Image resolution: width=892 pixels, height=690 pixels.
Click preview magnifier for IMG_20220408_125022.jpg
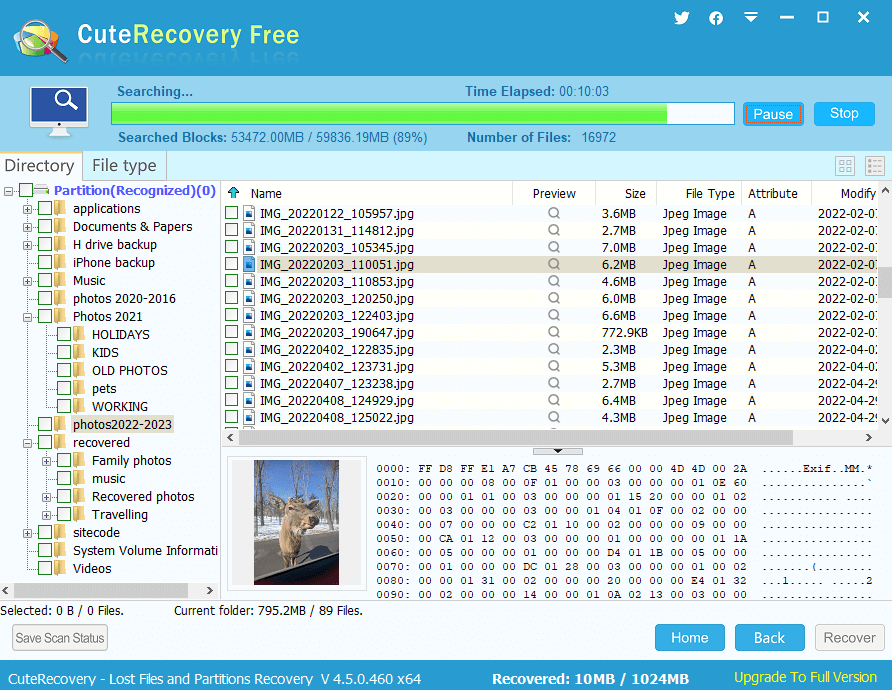pos(554,418)
